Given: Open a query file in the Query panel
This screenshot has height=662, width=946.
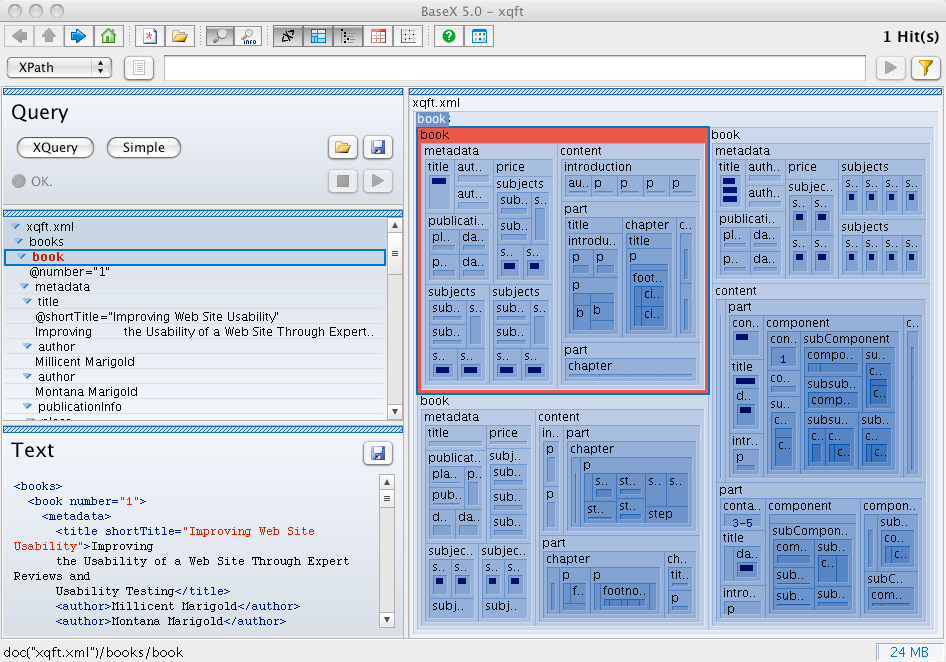Looking at the screenshot, I should [x=343, y=148].
